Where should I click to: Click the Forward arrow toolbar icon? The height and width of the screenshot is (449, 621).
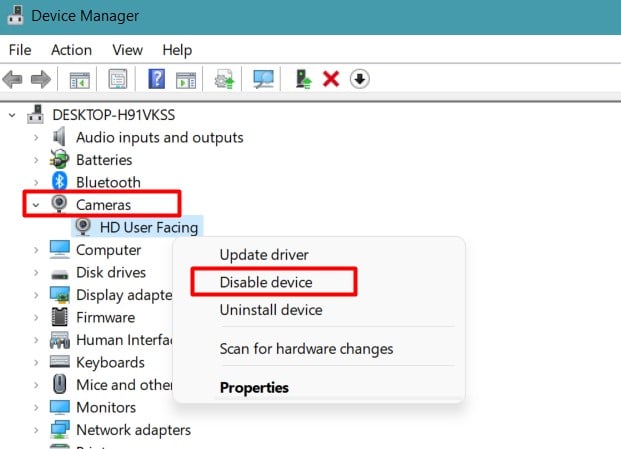41,79
